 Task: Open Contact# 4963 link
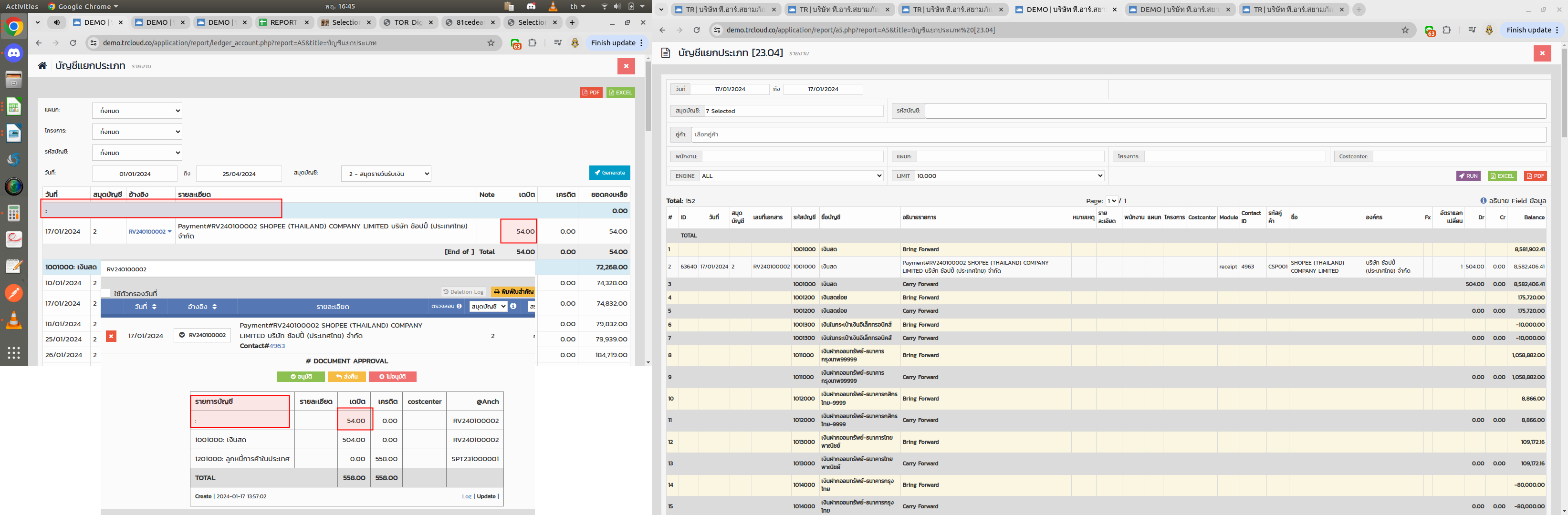point(277,346)
